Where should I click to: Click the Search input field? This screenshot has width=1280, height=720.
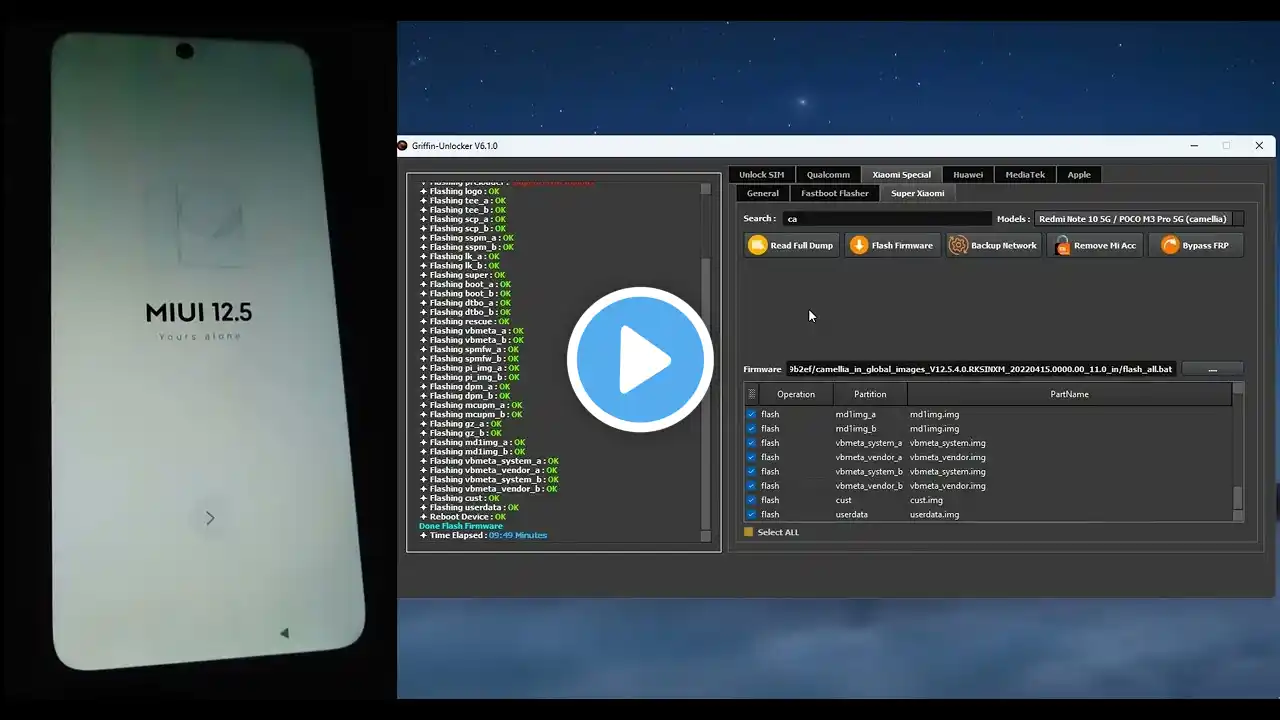coord(888,219)
